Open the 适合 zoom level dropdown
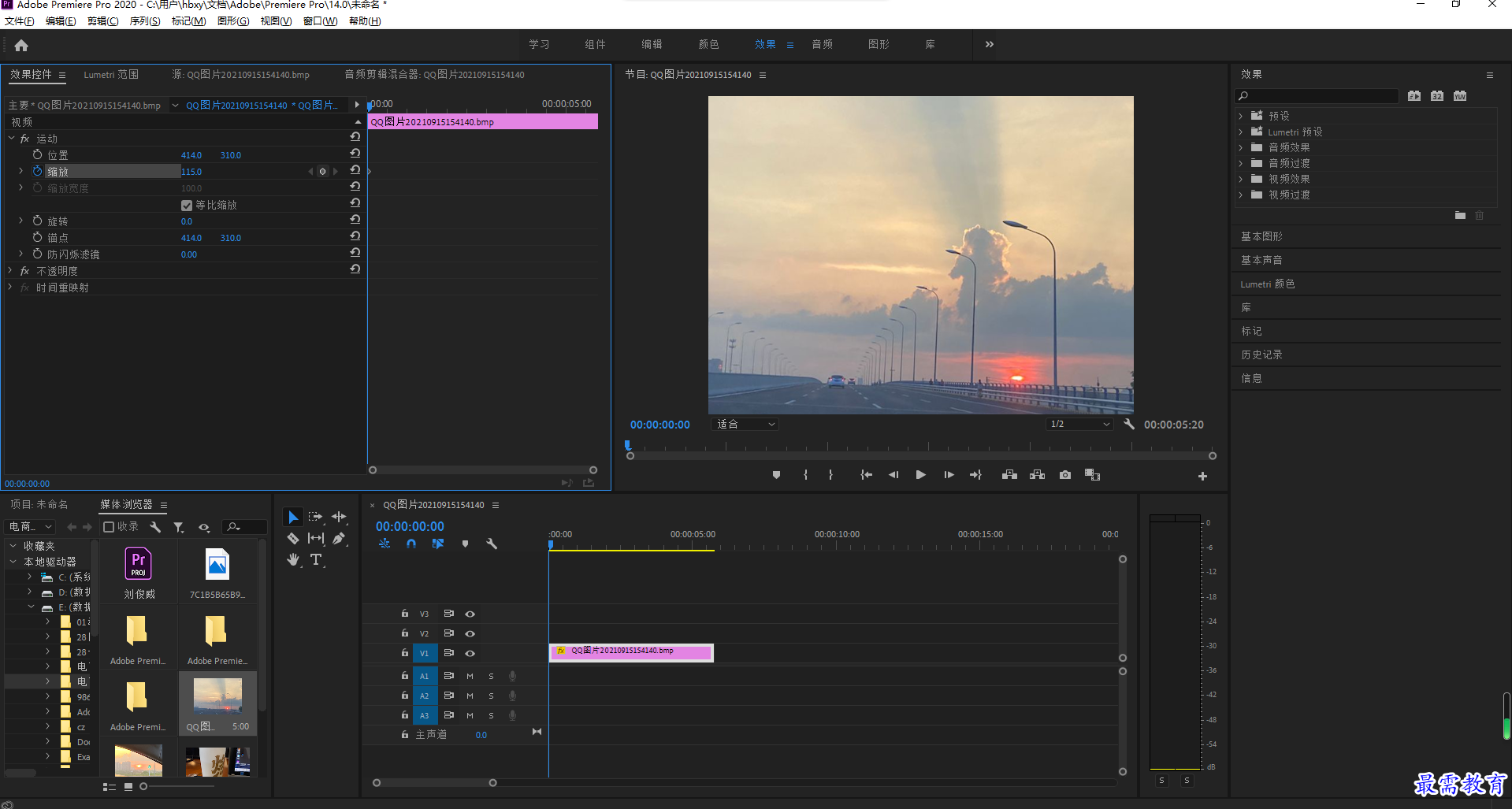 coord(745,424)
